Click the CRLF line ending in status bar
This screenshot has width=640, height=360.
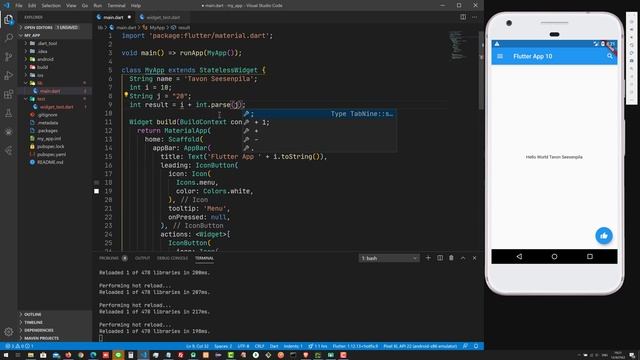(x=259, y=346)
